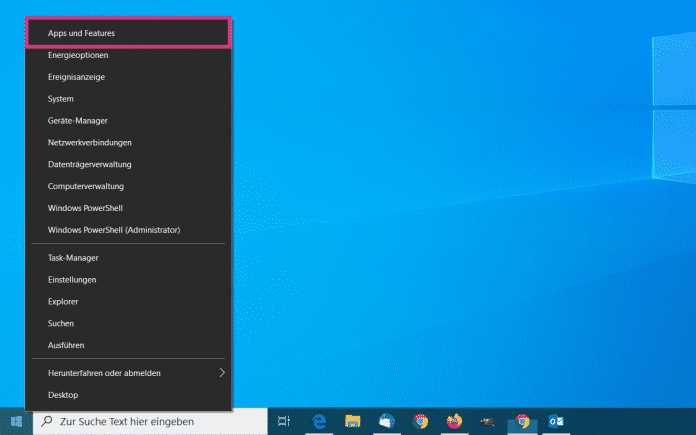This screenshot has width=696, height=435.
Task: Open Windows PowerShell (Administrator)
Action: pos(114,230)
